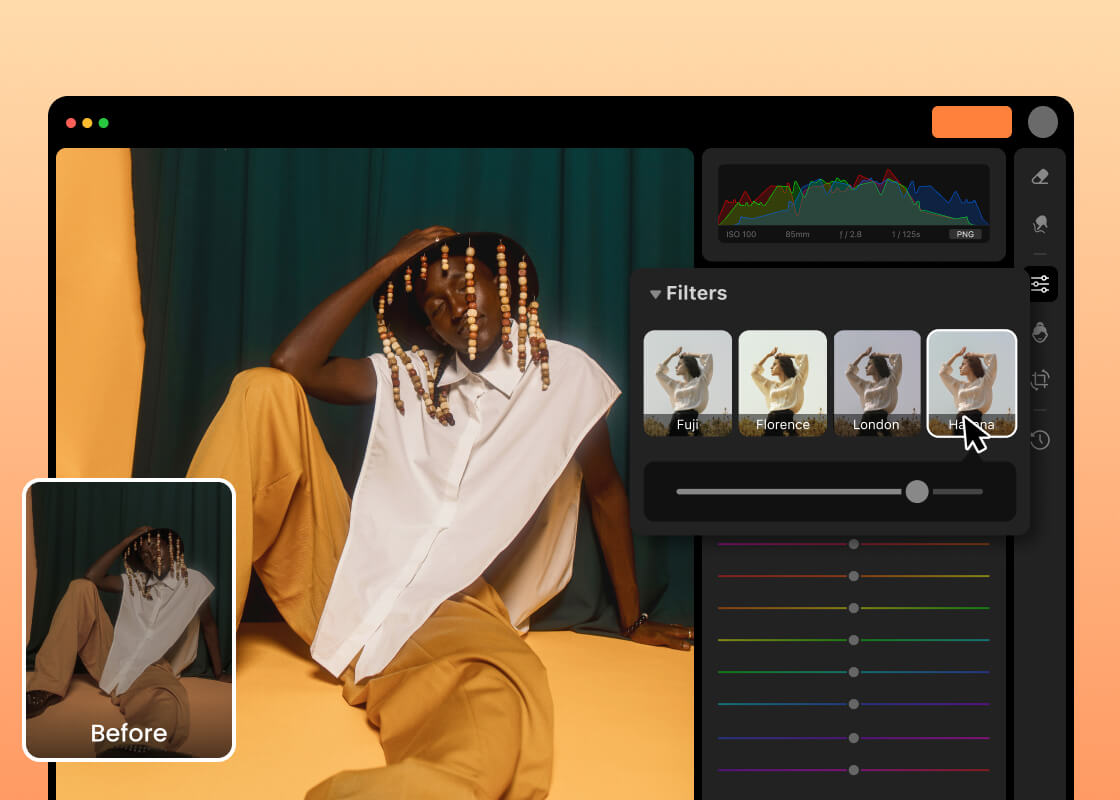Click the RGB histogram graph
This screenshot has height=800, width=1120.
854,196
